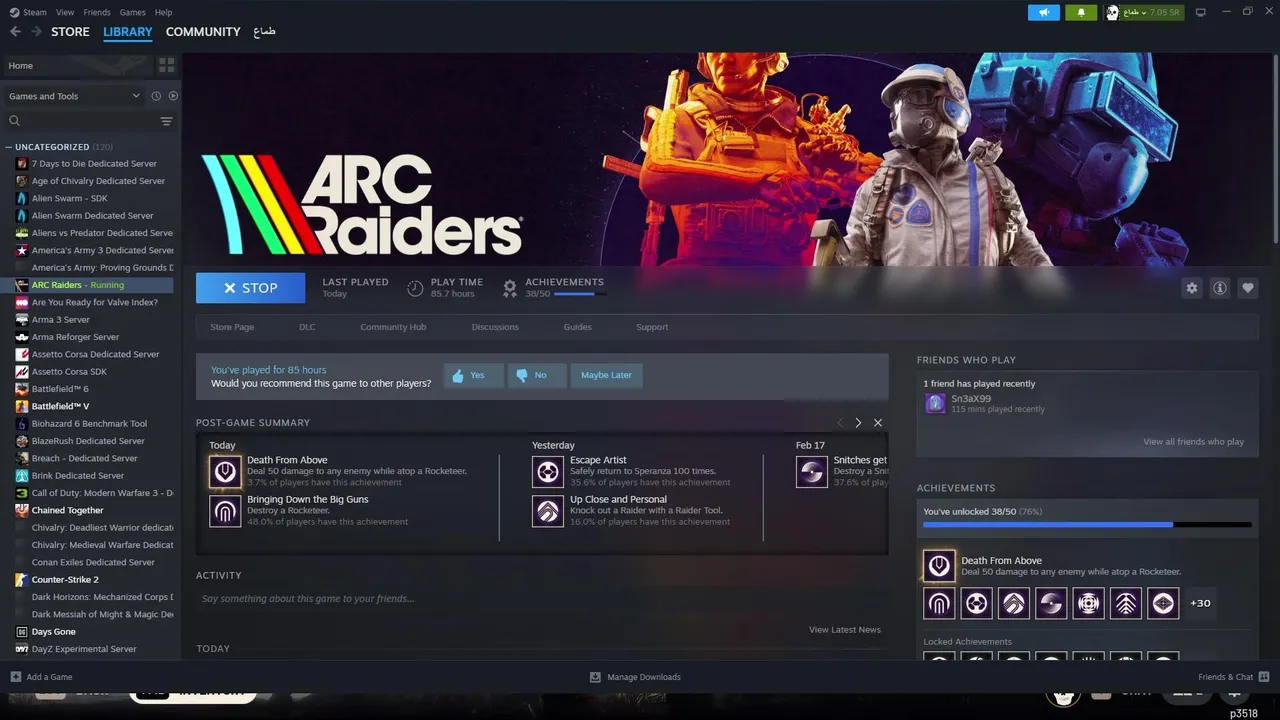Open the Store Page tab
This screenshot has width=1280, height=720.
[232, 327]
